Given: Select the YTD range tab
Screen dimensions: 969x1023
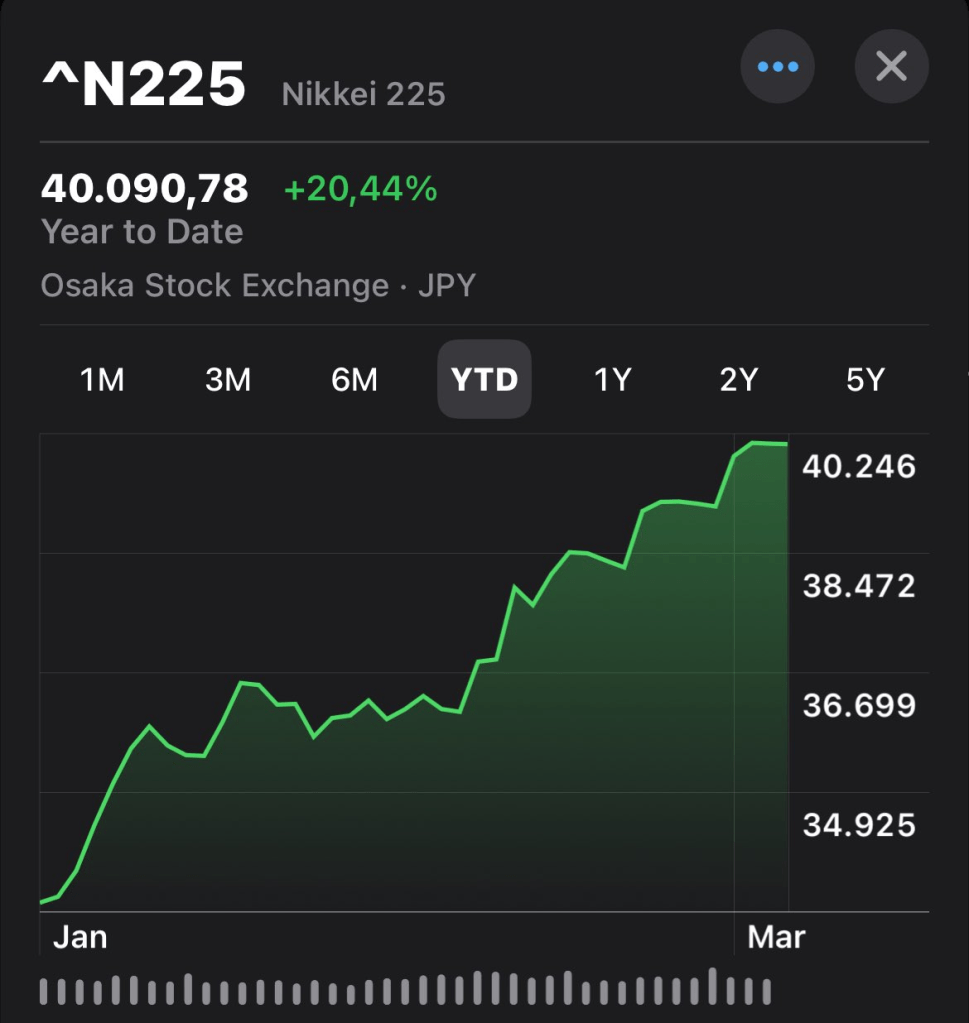Looking at the screenshot, I should click(484, 380).
